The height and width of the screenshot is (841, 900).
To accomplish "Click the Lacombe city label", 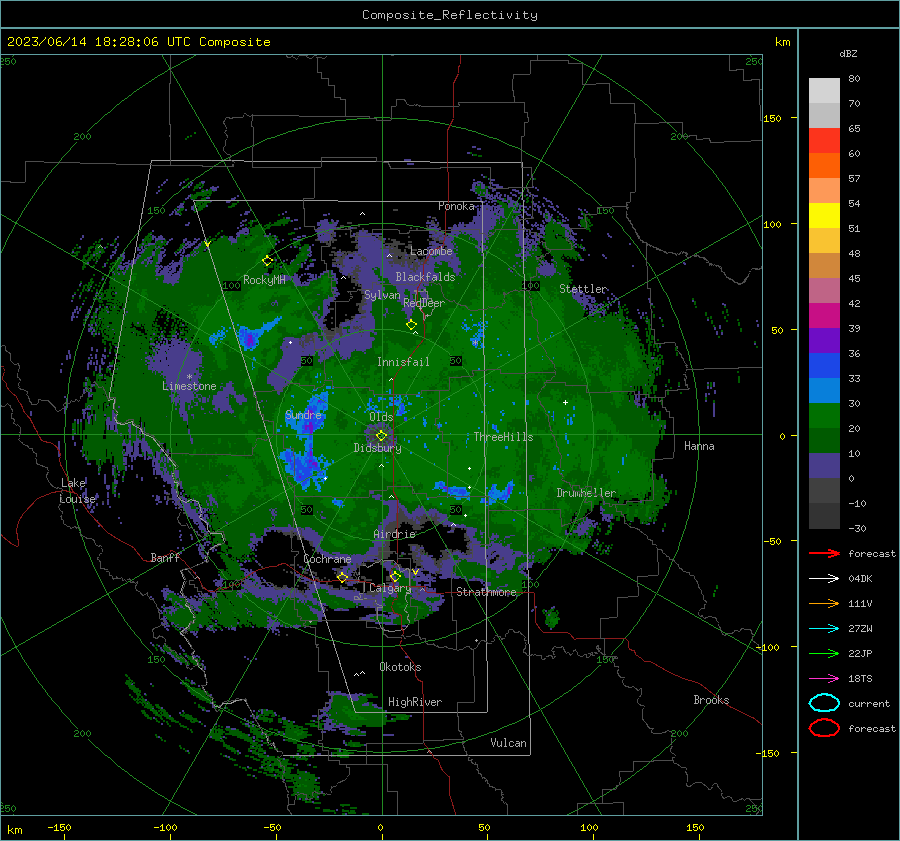I will point(431,251).
